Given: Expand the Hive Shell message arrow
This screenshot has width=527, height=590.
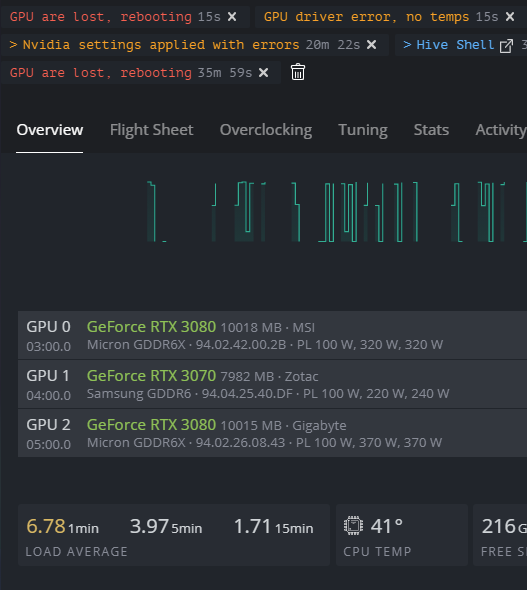Looking at the screenshot, I should click(x=407, y=45).
